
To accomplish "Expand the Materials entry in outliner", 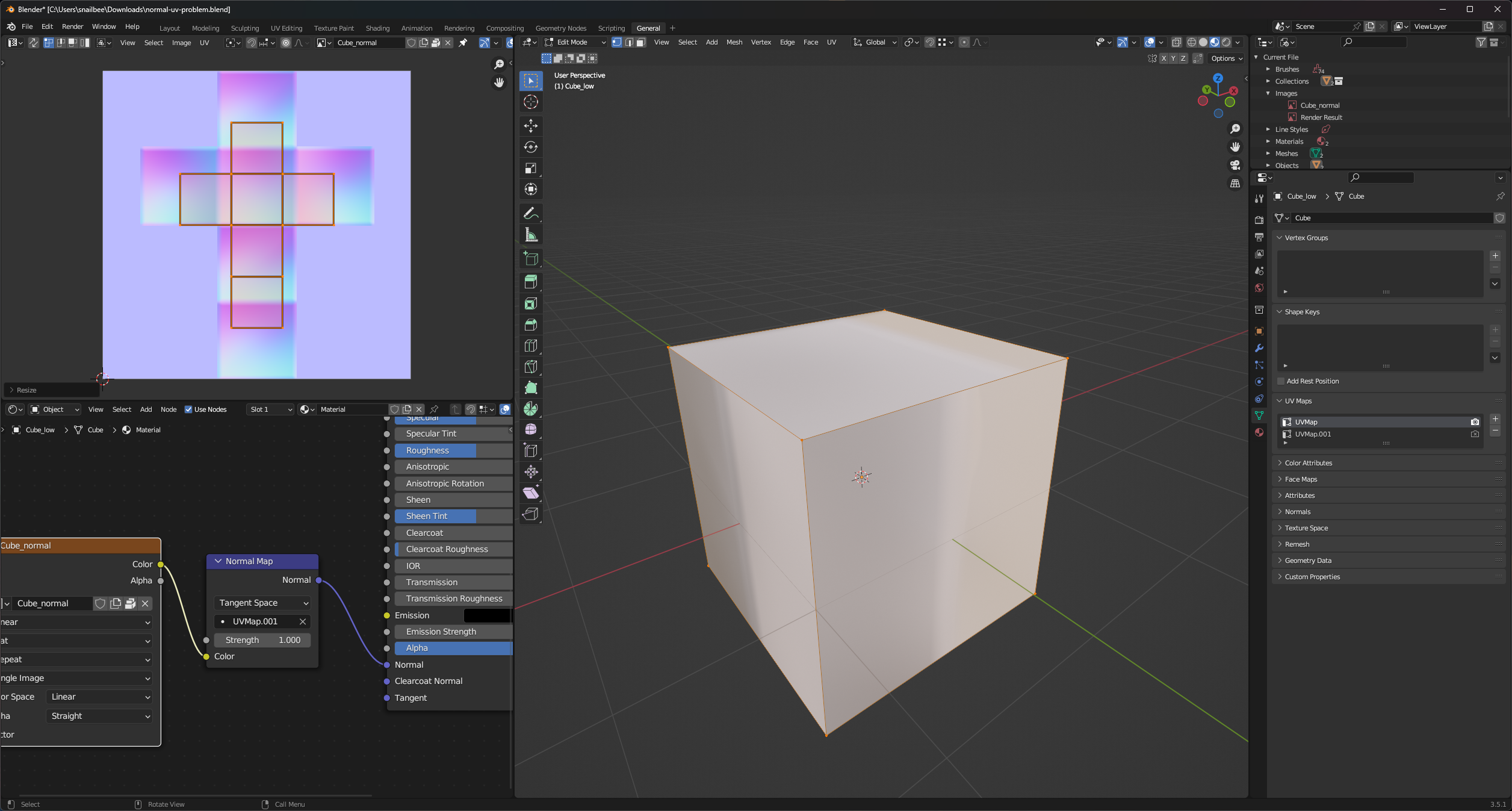I will click(x=1268, y=141).
